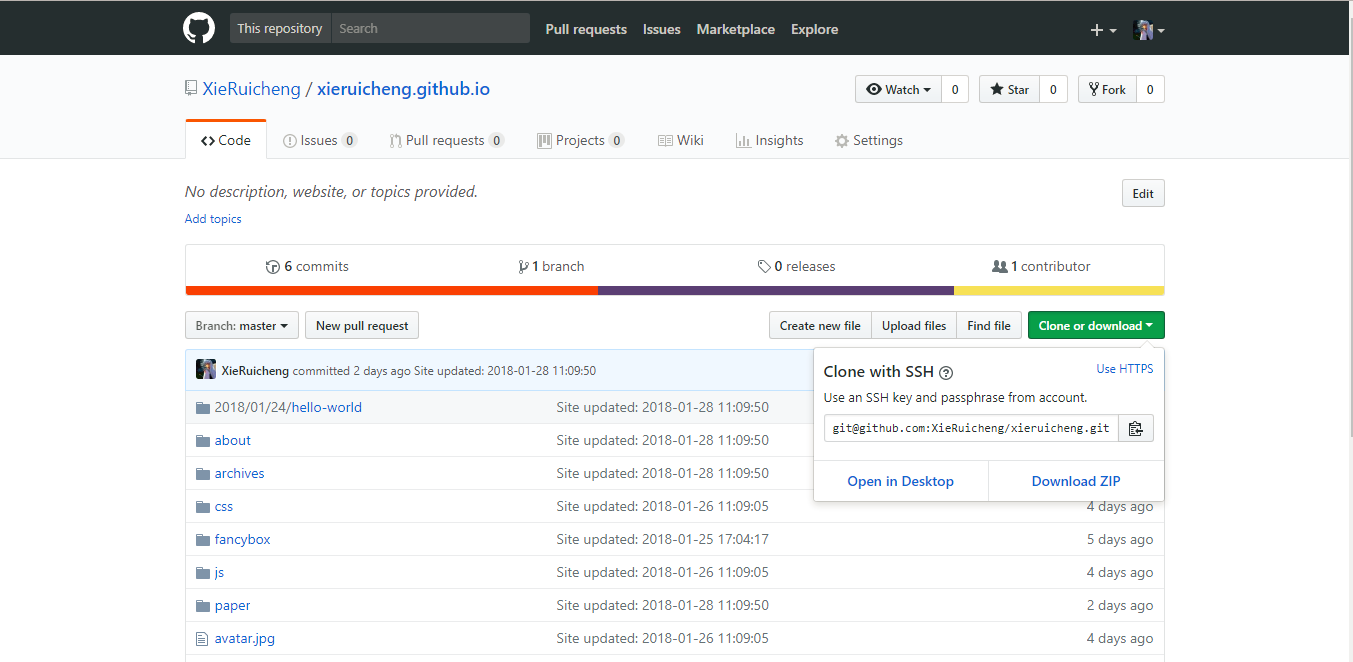The width and height of the screenshot is (1353, 662).
Task: Click the avatar.jpg file icon
Action: click(x=202, y=639)
